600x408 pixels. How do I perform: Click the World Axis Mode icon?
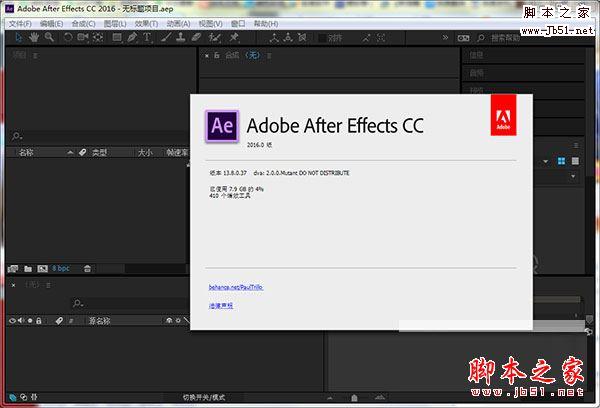[x=288, y=38]
